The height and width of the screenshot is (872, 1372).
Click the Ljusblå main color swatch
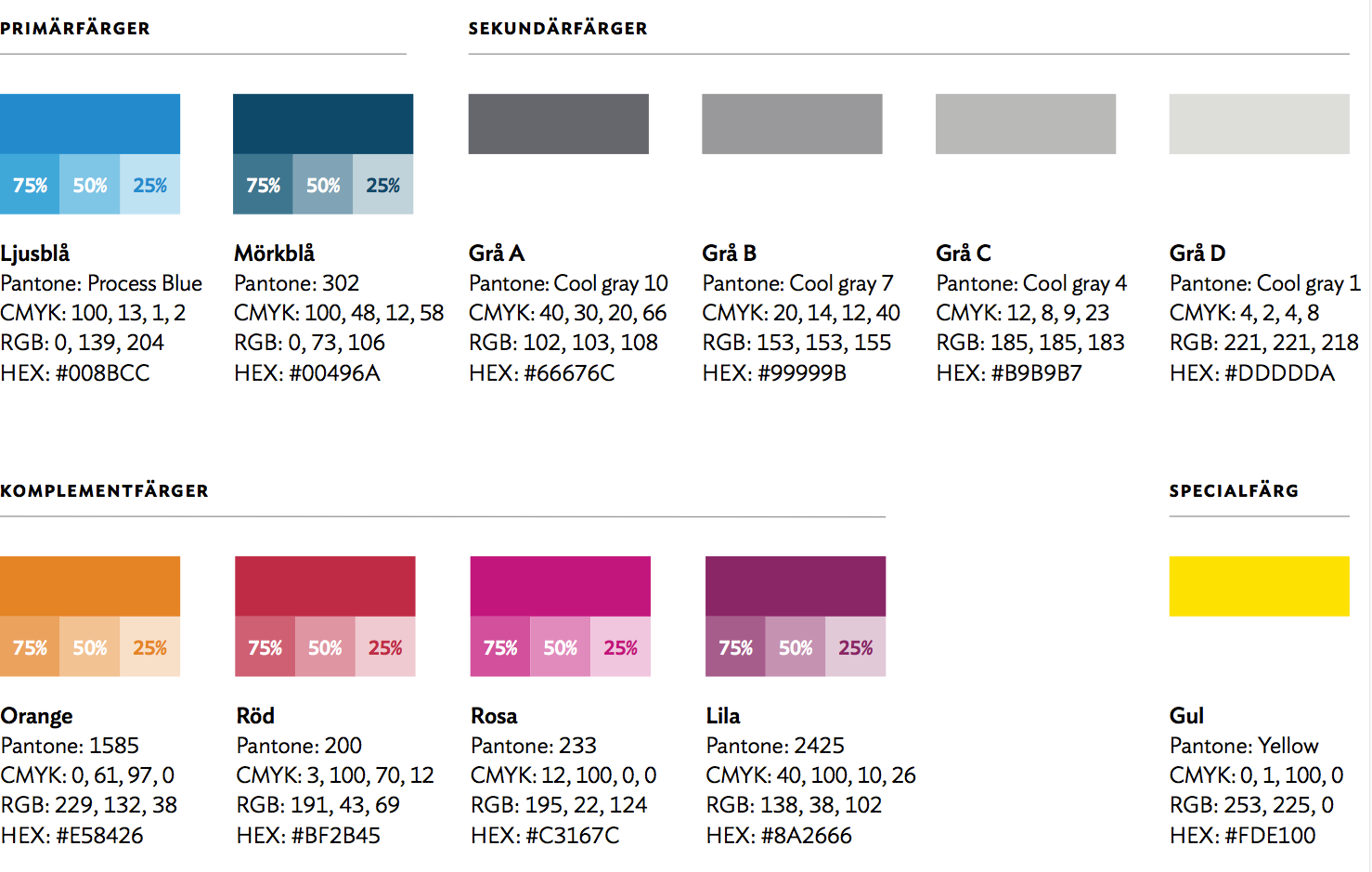point(90,124)
